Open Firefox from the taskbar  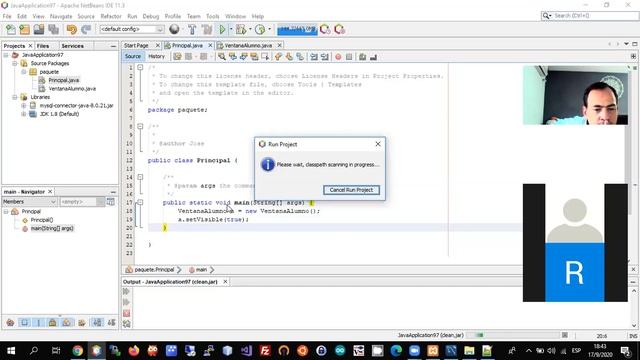[x=133, y=351]
